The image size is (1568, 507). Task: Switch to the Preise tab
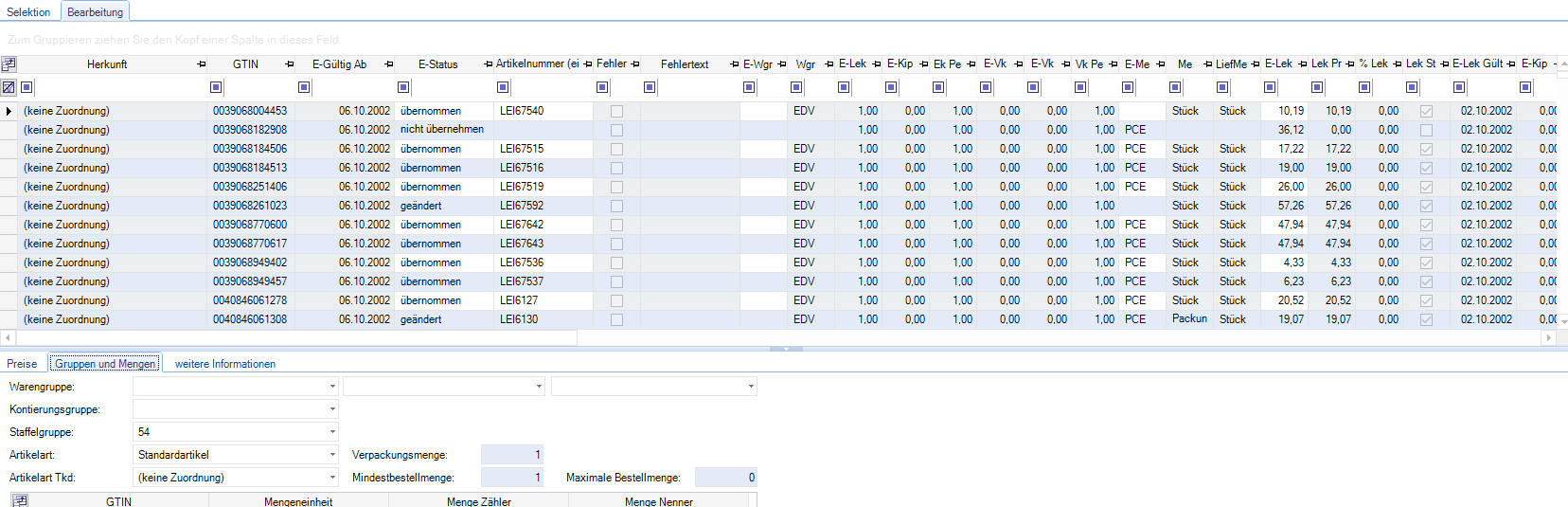[22, 364]
